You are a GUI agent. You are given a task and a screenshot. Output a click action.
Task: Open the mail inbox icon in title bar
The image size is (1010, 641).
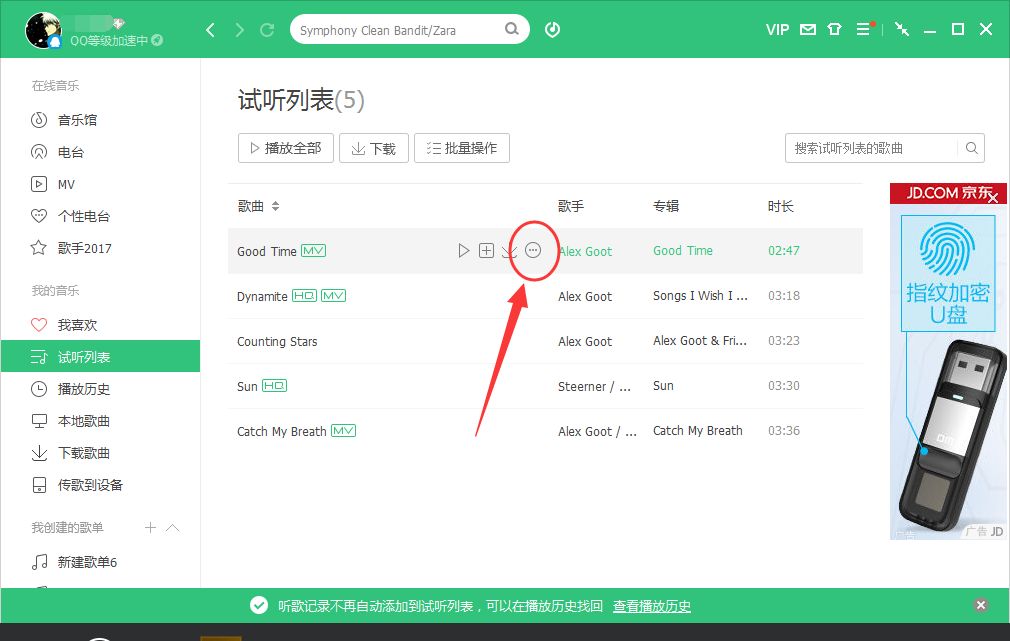click(808, 30)
